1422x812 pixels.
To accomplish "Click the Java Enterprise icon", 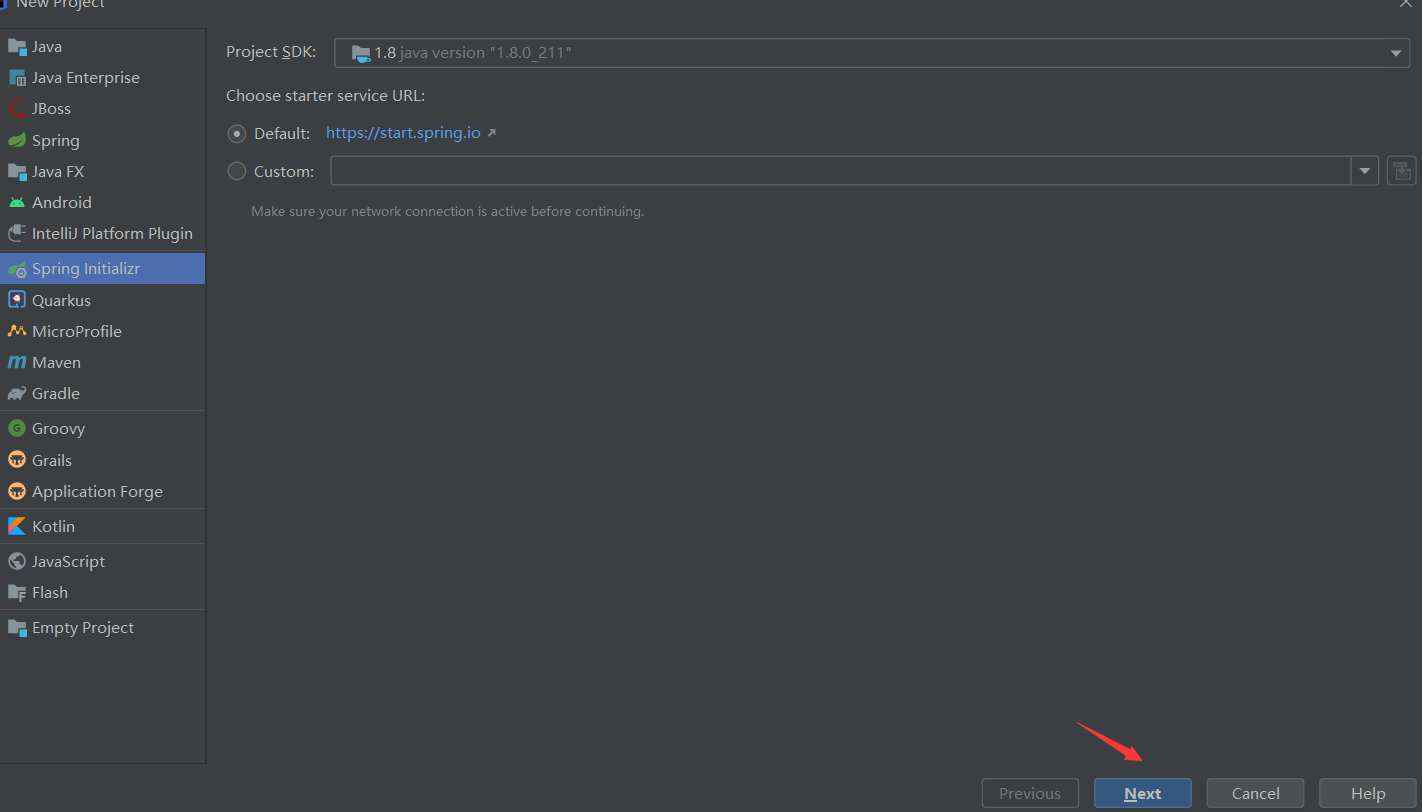I will click(x=16, y=77).
